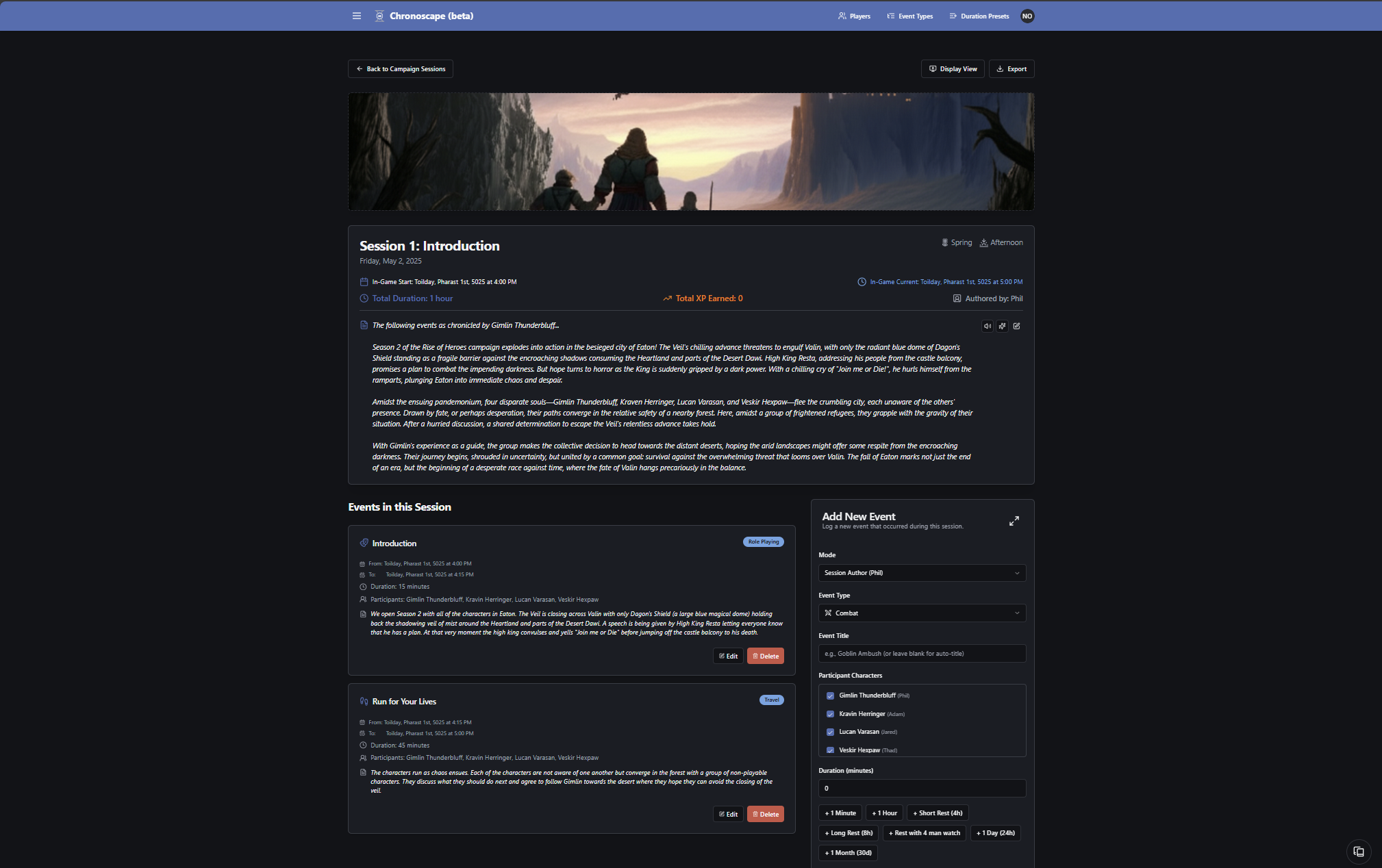
Task: Uncheck Gimlin Thunderbluff participant checkbox
Action: point(830,695)
